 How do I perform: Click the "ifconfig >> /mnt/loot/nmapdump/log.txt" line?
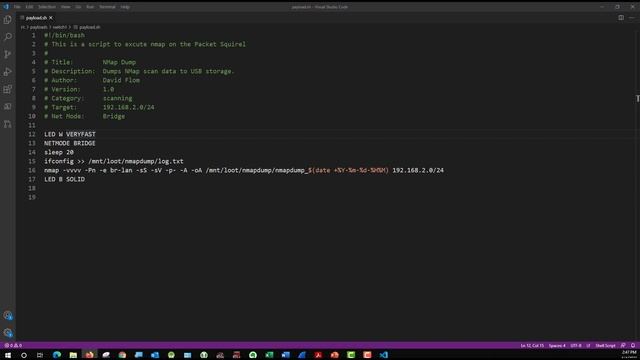tap(114, 161)
